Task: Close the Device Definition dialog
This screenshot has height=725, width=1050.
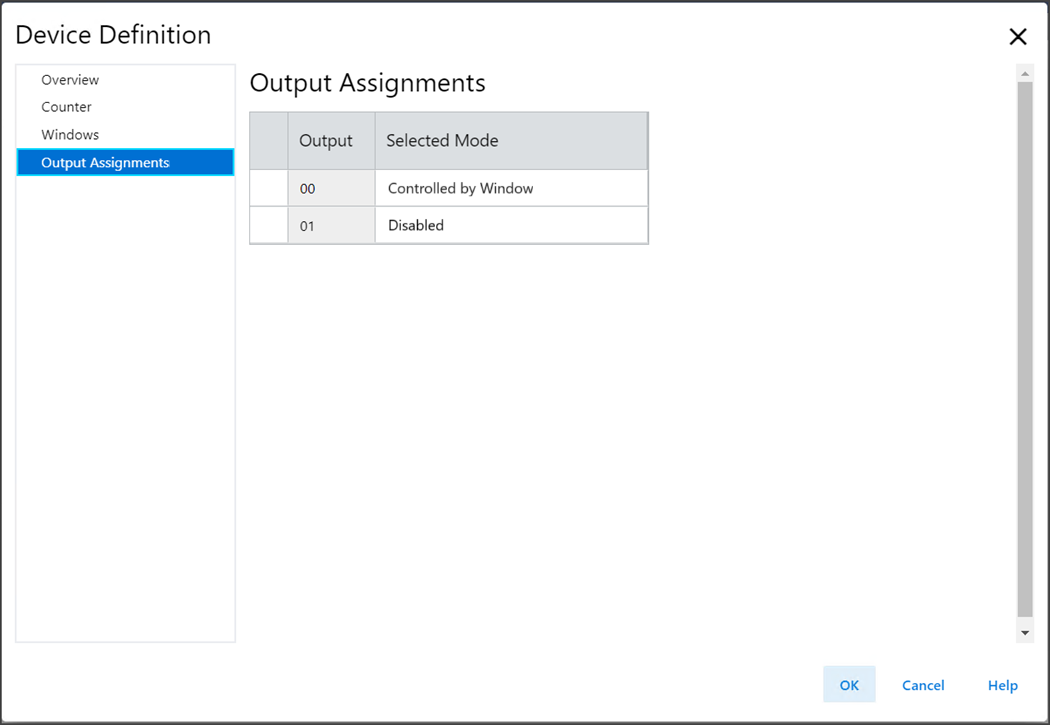Action: [1018, 37]
